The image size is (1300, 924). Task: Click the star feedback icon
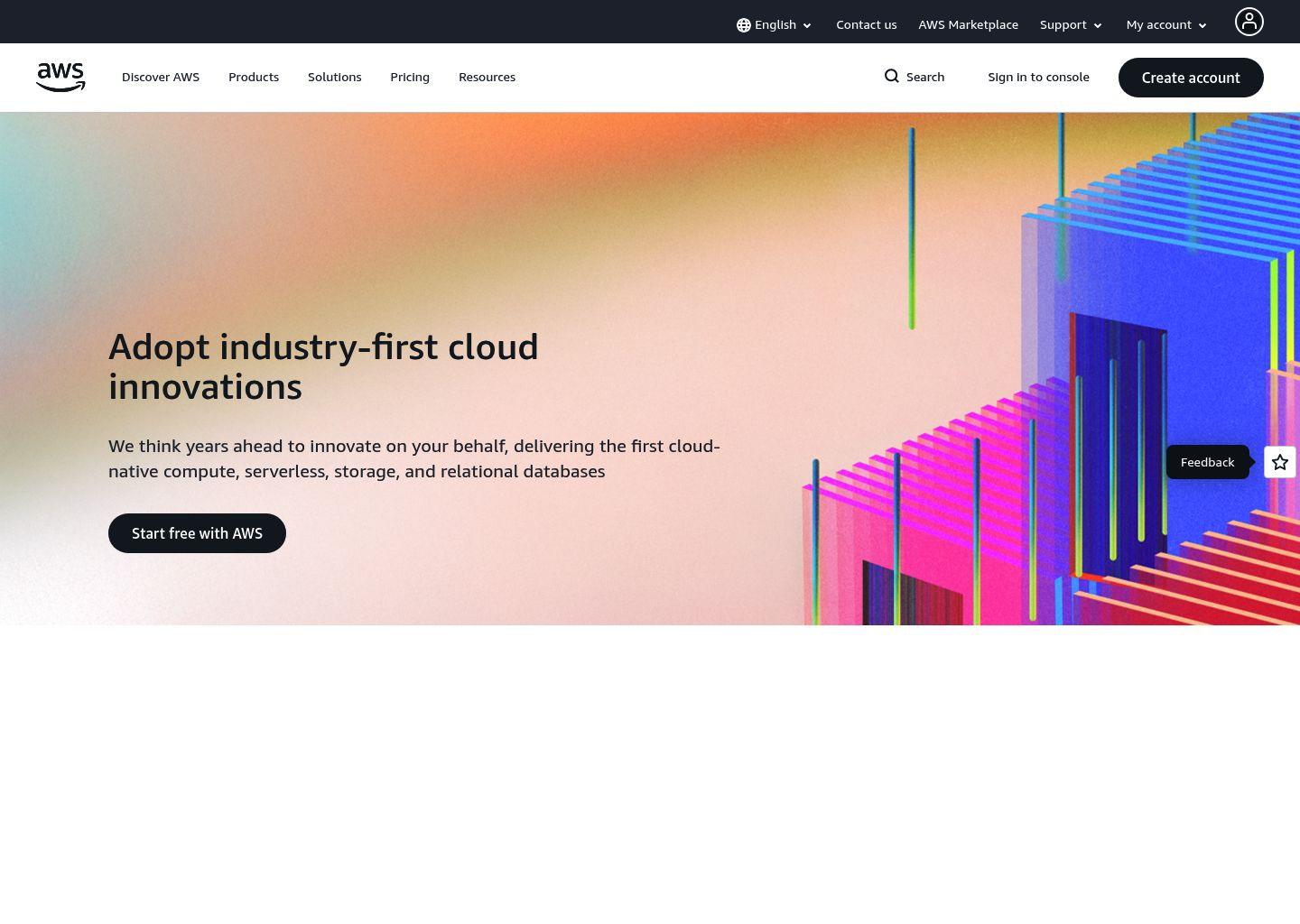click(1279, 462)
